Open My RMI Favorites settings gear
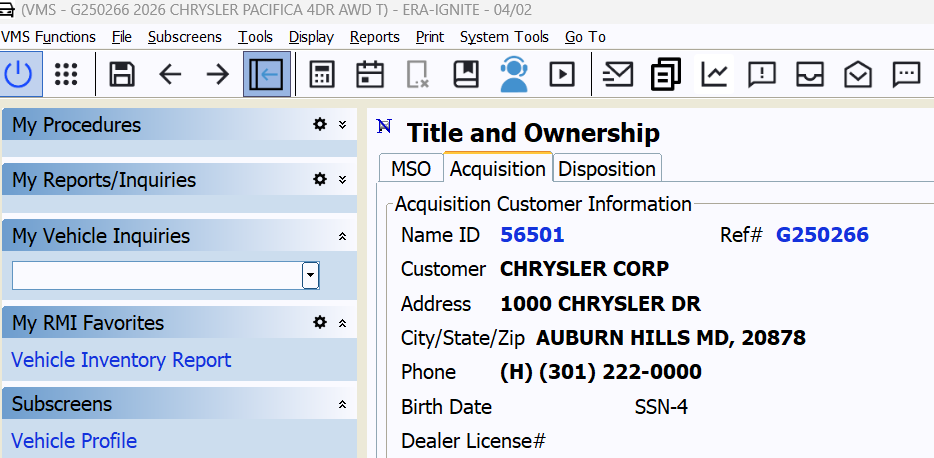934x458 pixels. pos(320,322)
